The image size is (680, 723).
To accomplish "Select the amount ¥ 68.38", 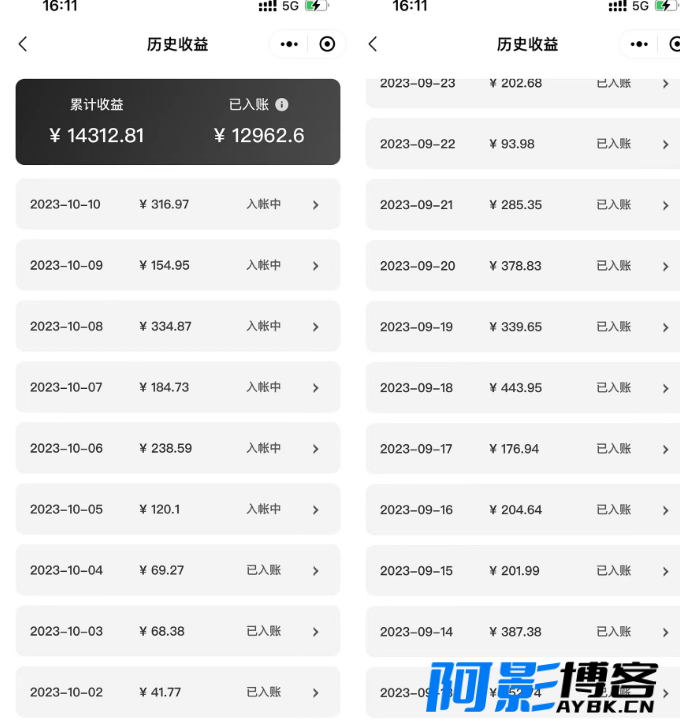I will click(x=162, y=631).
